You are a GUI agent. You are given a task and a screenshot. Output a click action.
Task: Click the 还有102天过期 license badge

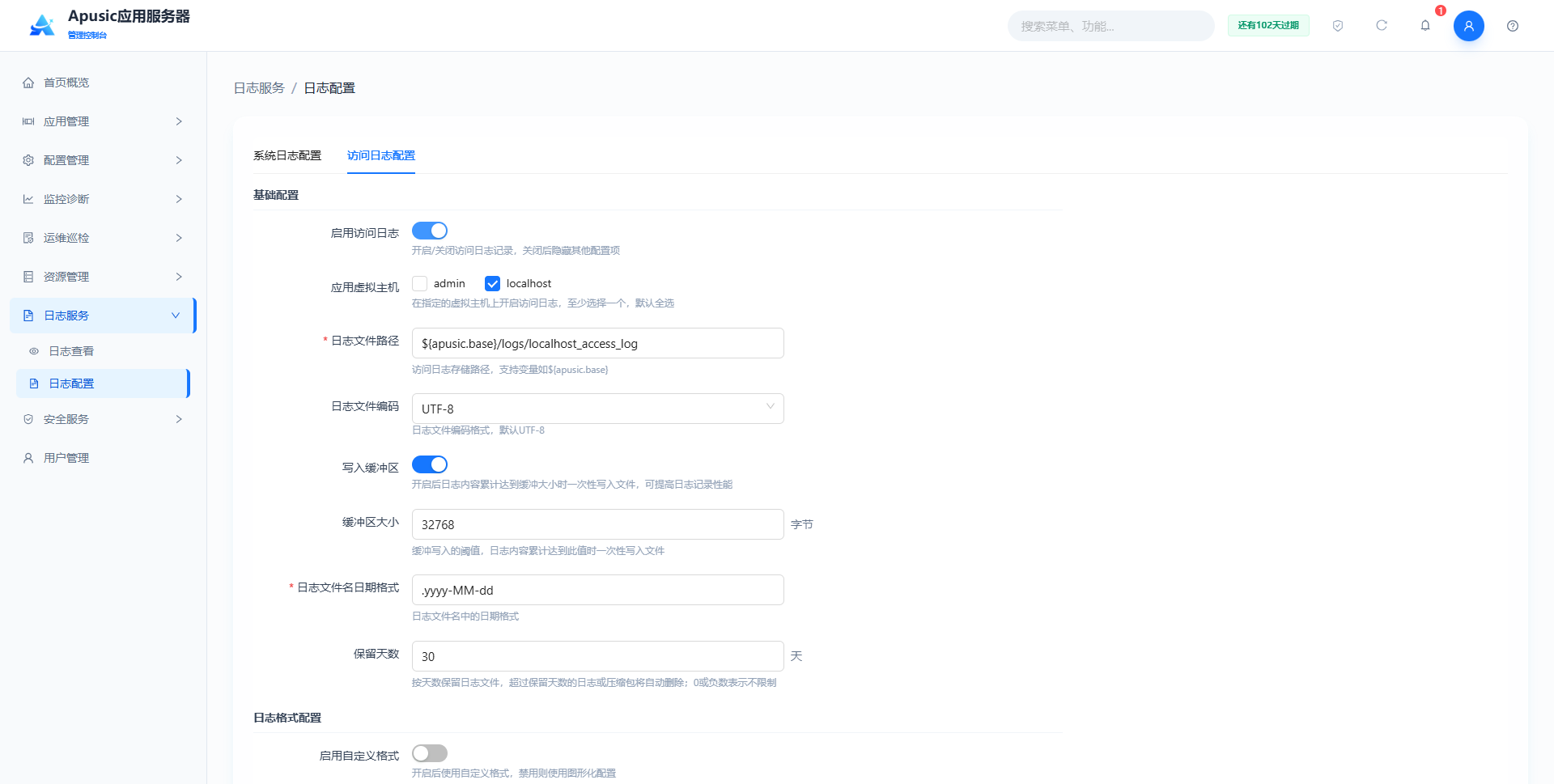1268,26
